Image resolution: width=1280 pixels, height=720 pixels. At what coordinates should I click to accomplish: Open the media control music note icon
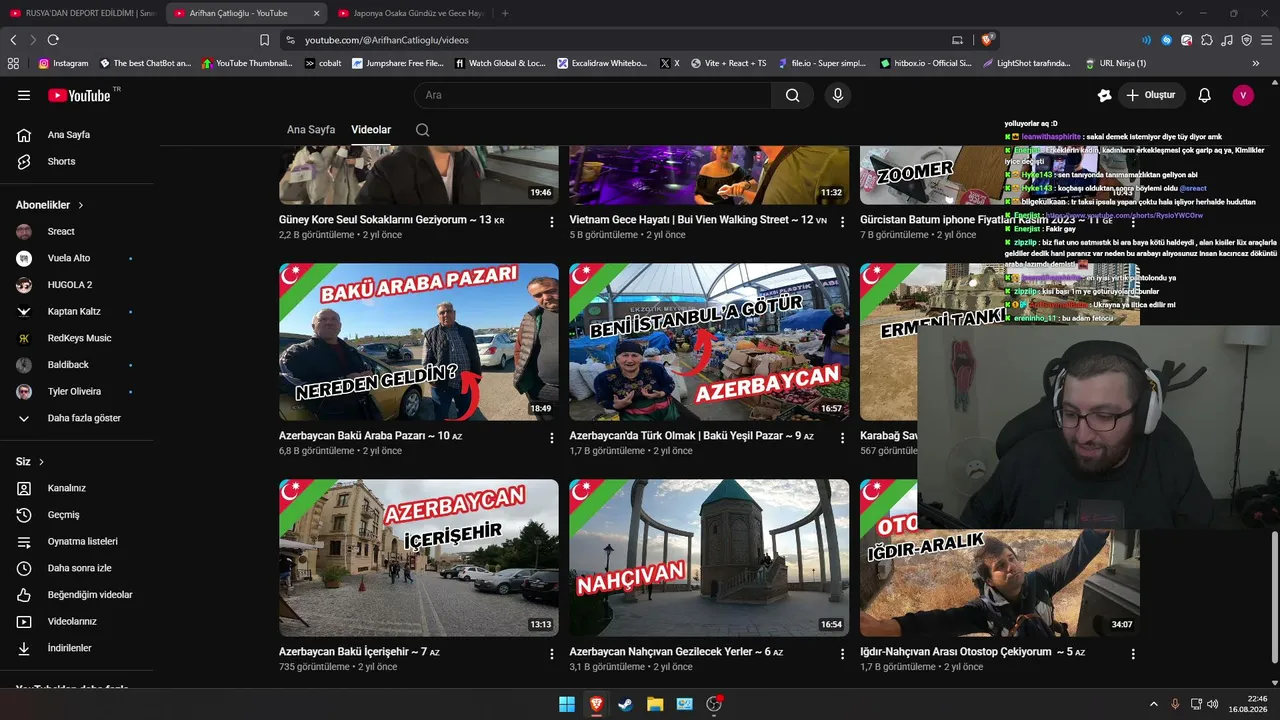coord(1227,40)
